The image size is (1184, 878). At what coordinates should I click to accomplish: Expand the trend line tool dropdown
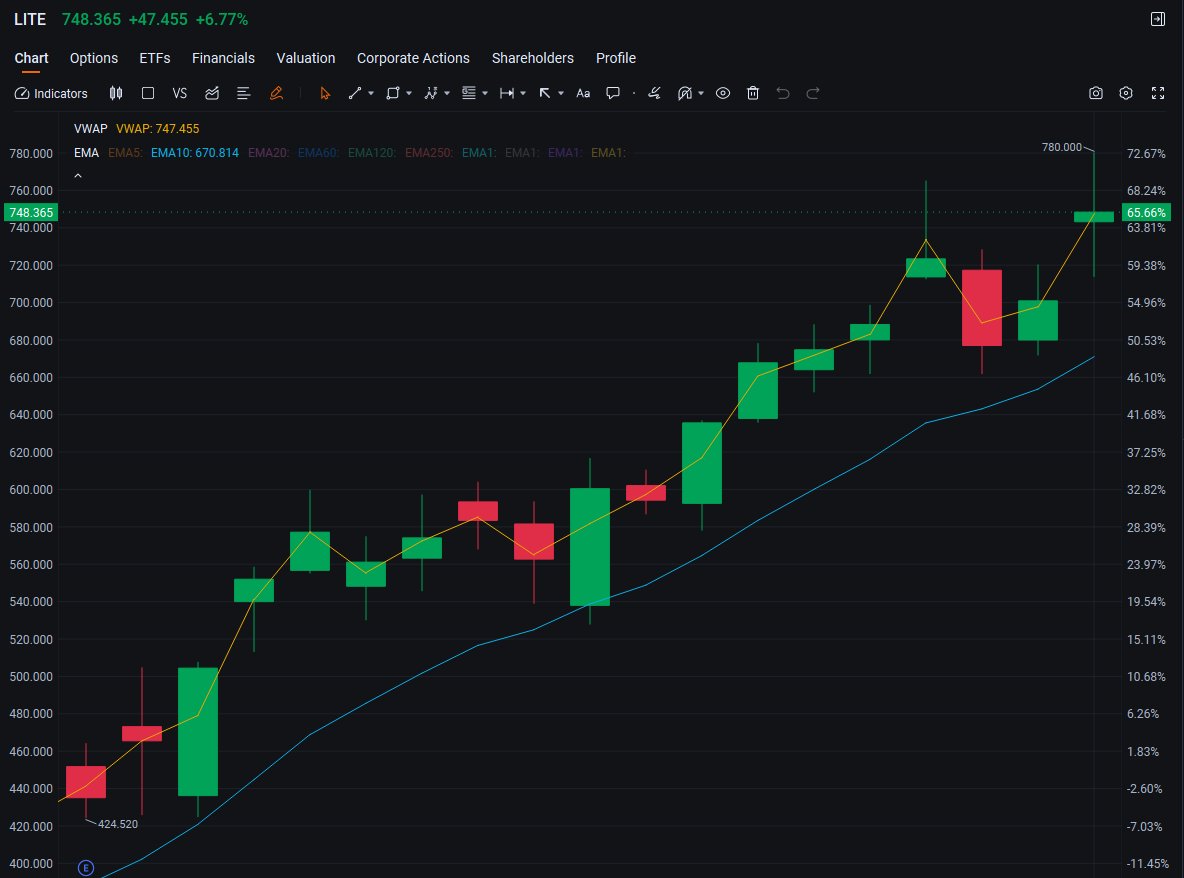371,94
